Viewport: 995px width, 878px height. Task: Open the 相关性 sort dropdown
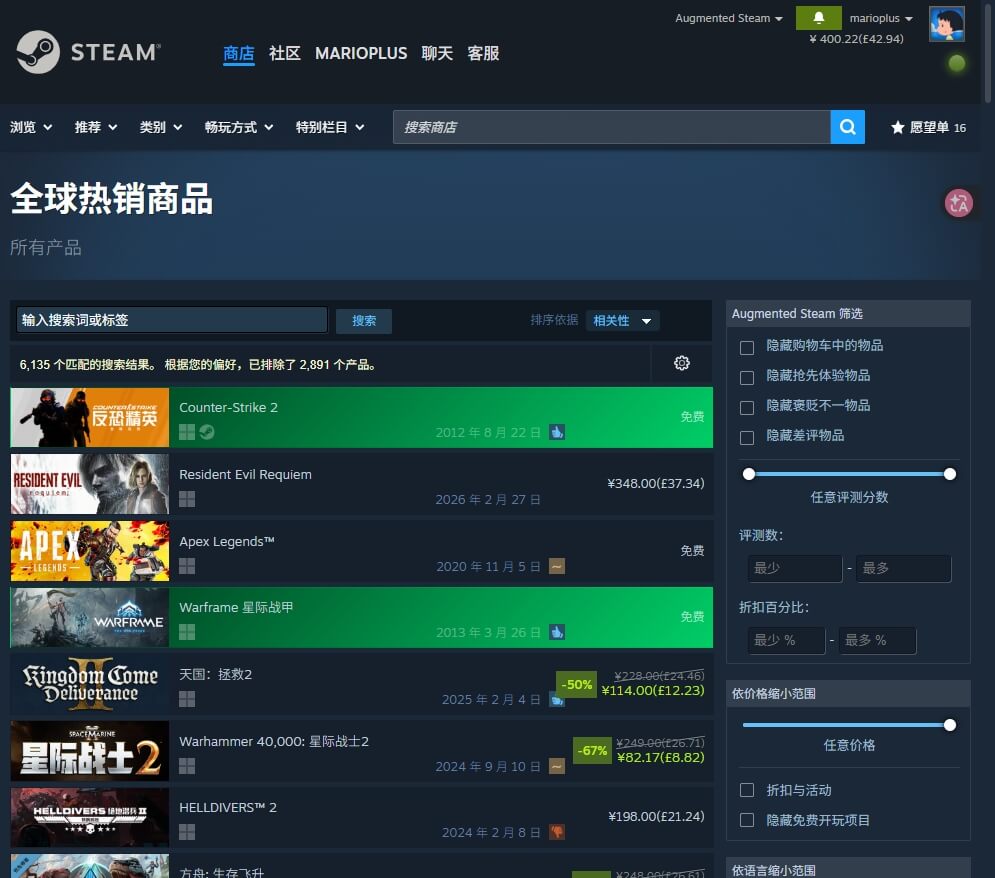click(622, 321)
